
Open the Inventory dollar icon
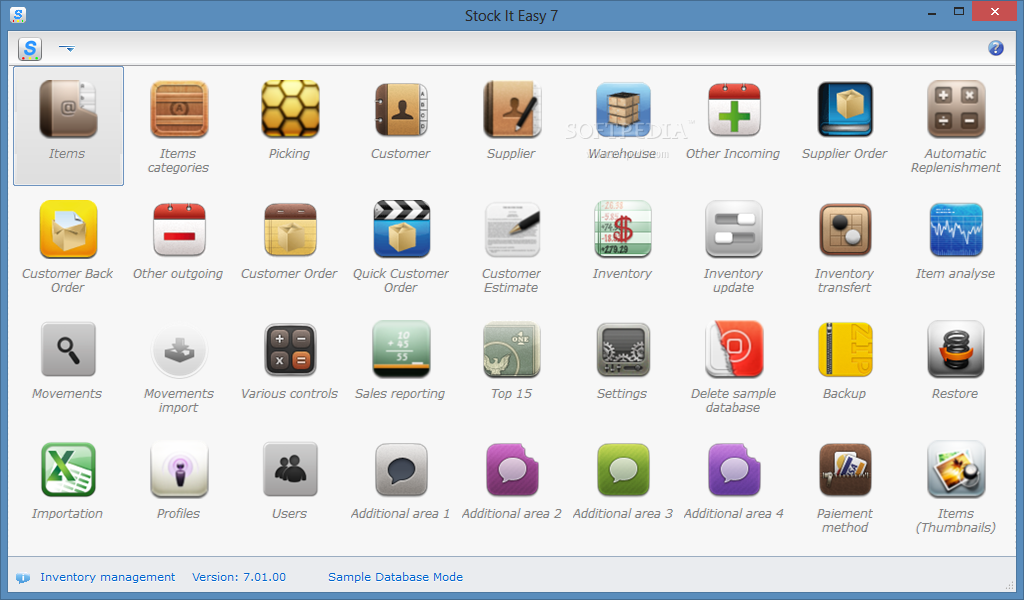623,230
